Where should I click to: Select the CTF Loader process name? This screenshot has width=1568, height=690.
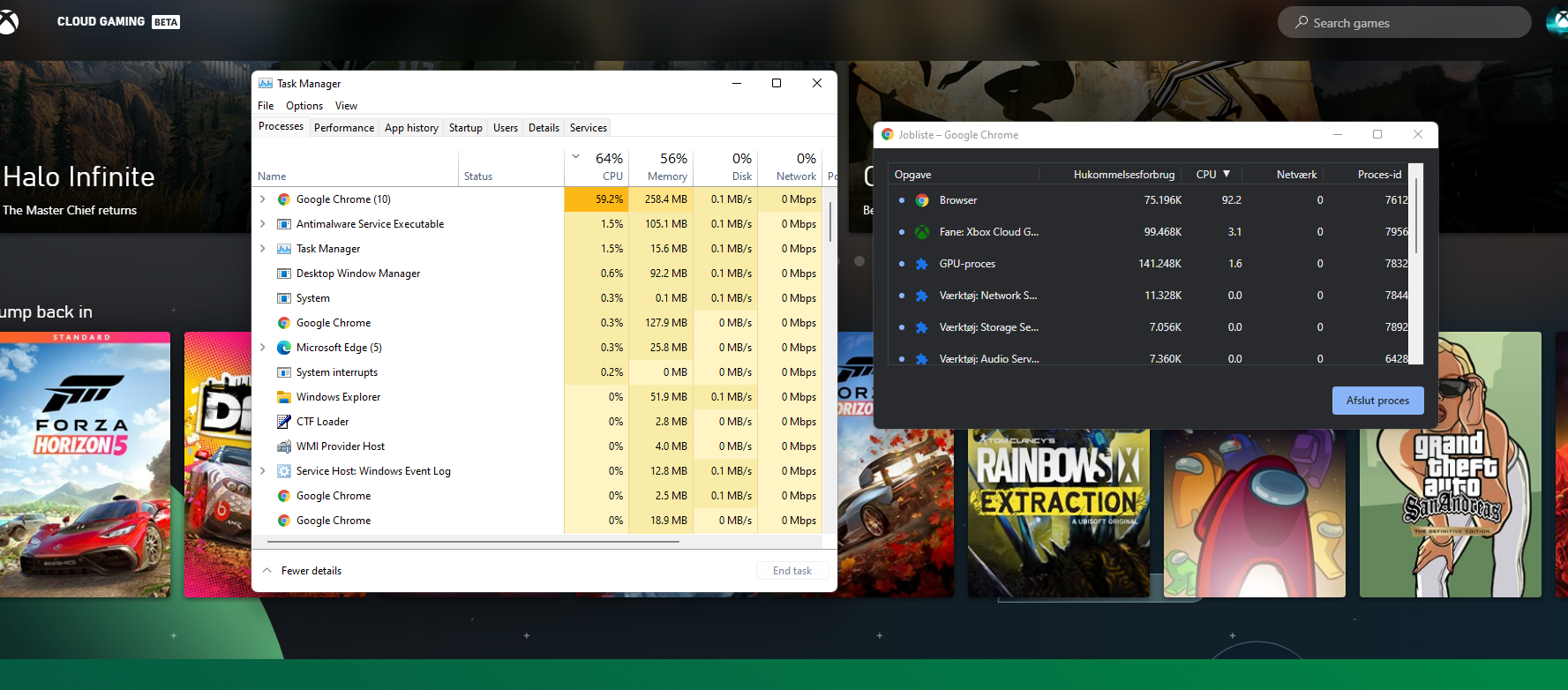[322, 422]
